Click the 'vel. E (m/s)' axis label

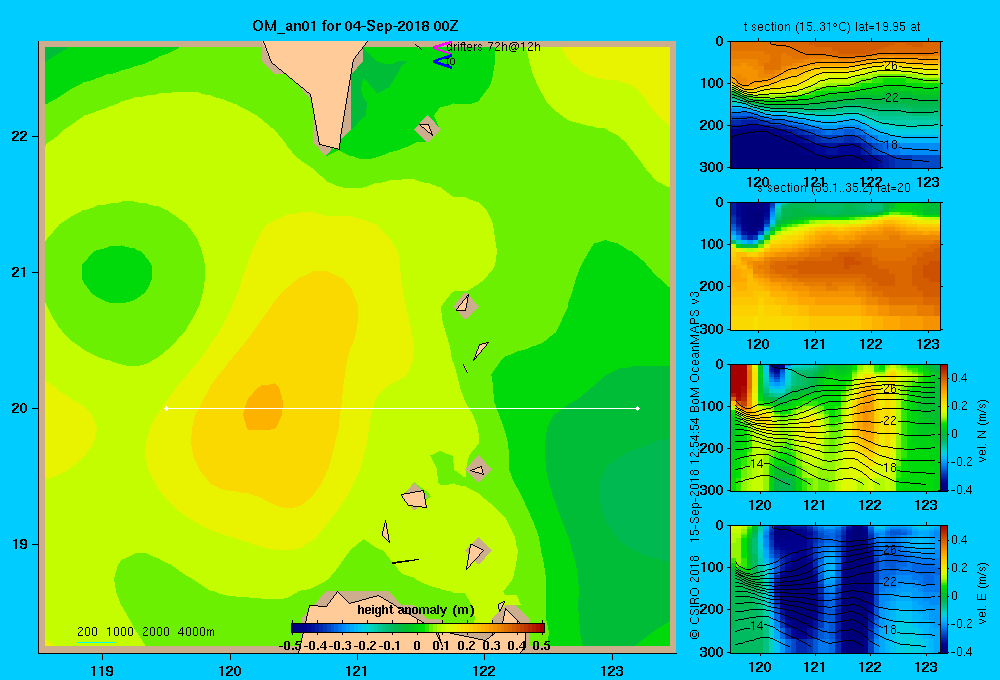(983, 593)
